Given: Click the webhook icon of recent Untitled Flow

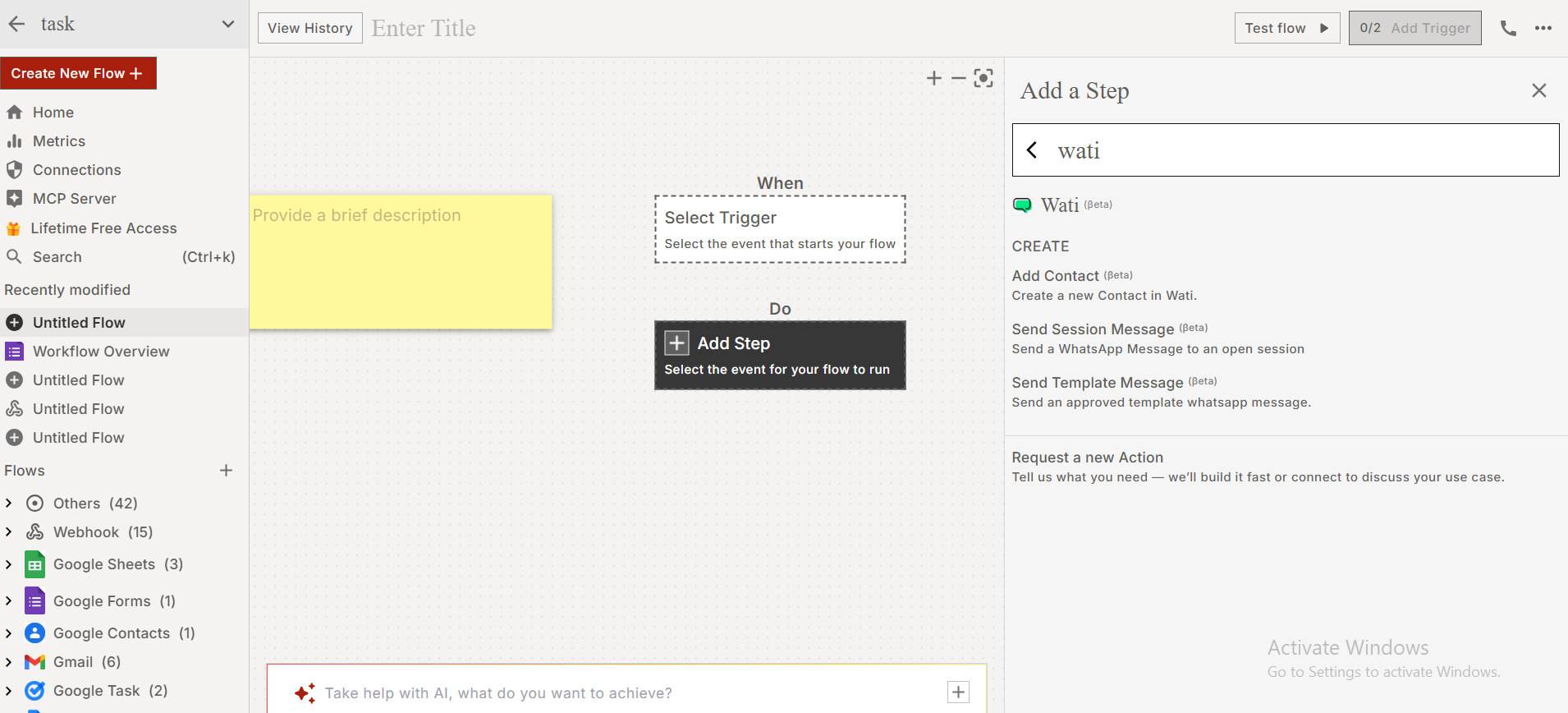Looking at the screenshot, I should (x=14, y=409).
